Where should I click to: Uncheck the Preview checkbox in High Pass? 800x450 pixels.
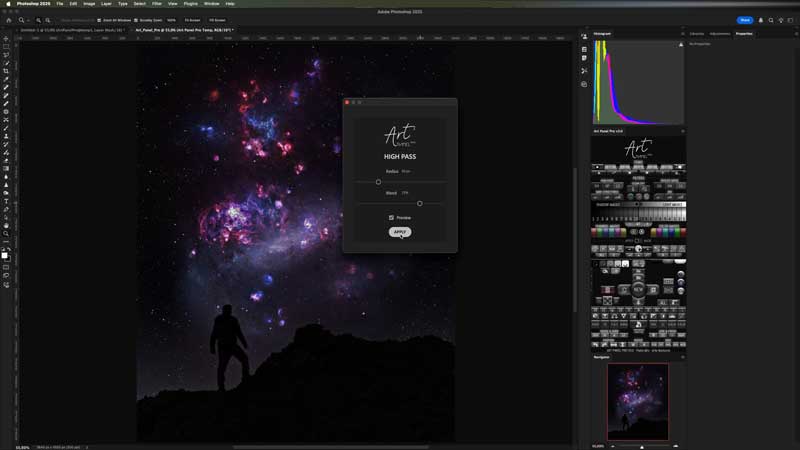[x=391, y=217]
